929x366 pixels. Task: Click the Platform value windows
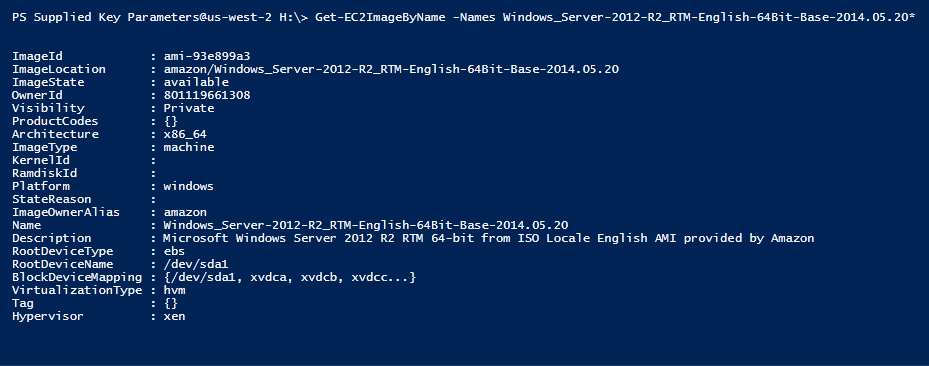click(x=189, y=187)
